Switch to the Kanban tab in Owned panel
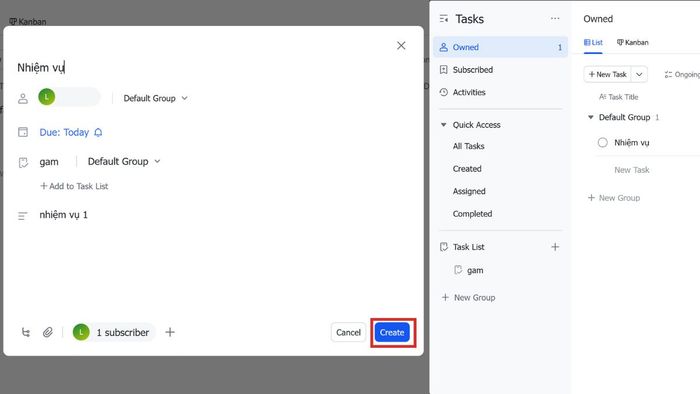 point(633,42)
